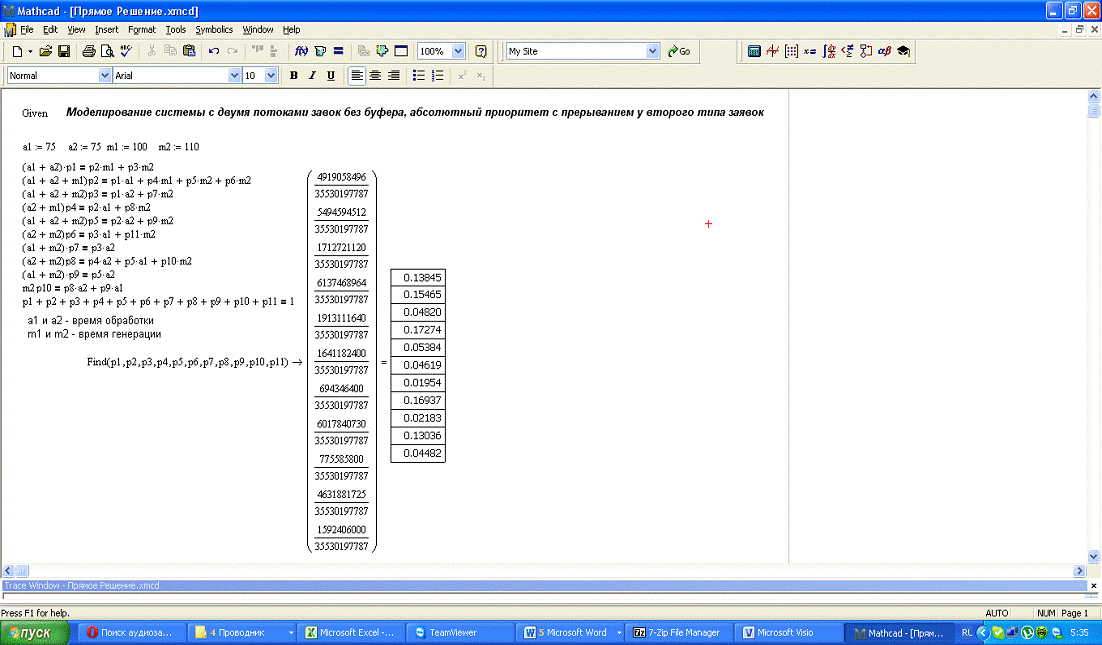Image resolution: width=1102 pixels, height=645 pixels.
Task: Click the Spell Check icon
Action: pyautogui.click(x=125, y=51)
